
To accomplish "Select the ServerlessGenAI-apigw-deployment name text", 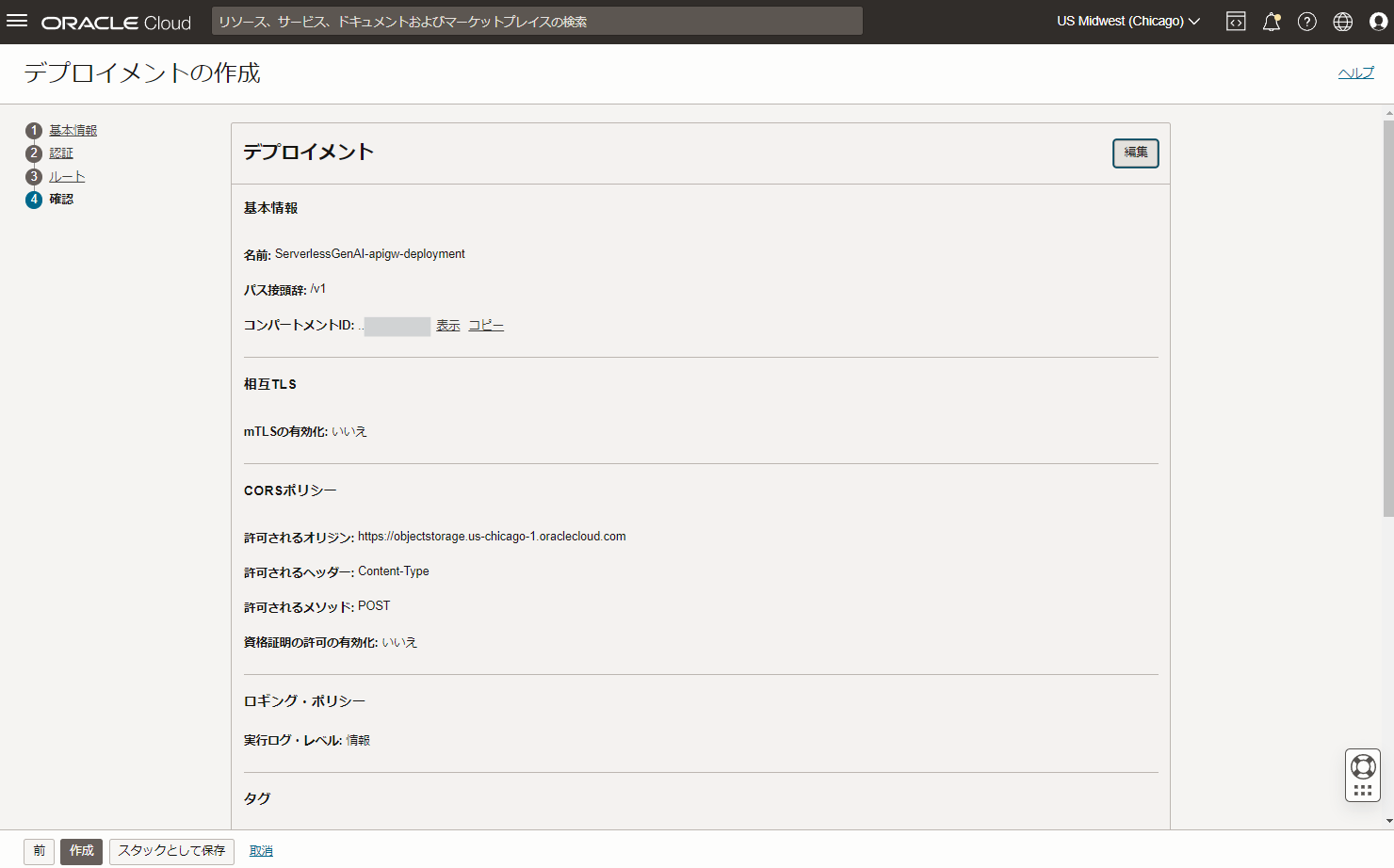I will 370,254.
